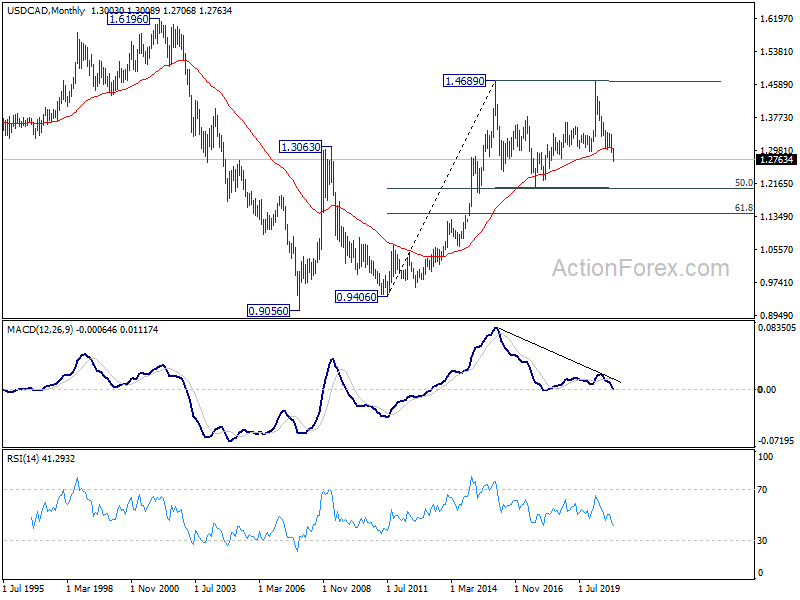Click the 50.0 Fibonacci level label
Image resolution: width=800 pixels, height=600 pixels.
pyautogui.click(x=743, y=184)
